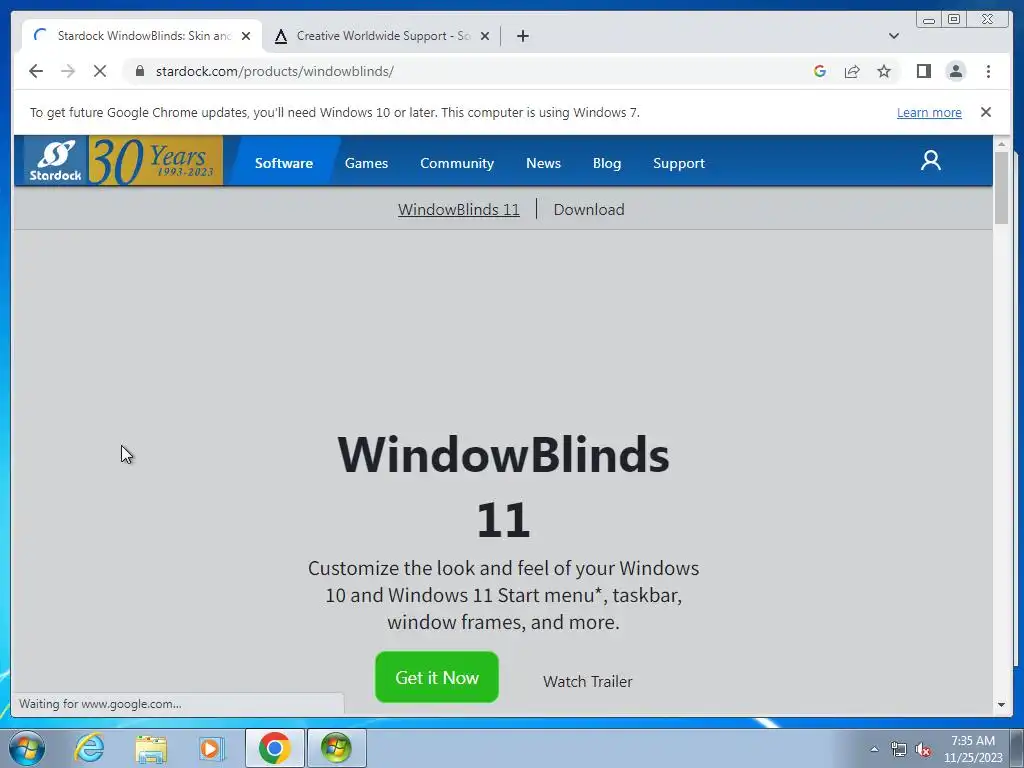Go back to the previous page
This screenshot has height=768, width=1024.
click(x=36, y=71)
